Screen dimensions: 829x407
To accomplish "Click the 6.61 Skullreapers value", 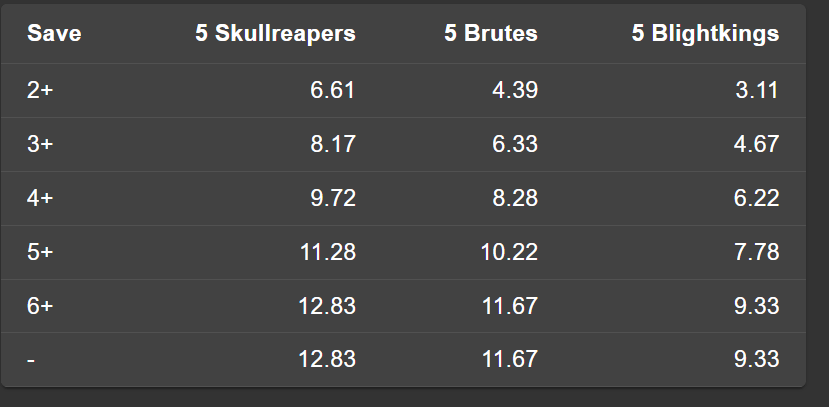I will click(333, 91).
